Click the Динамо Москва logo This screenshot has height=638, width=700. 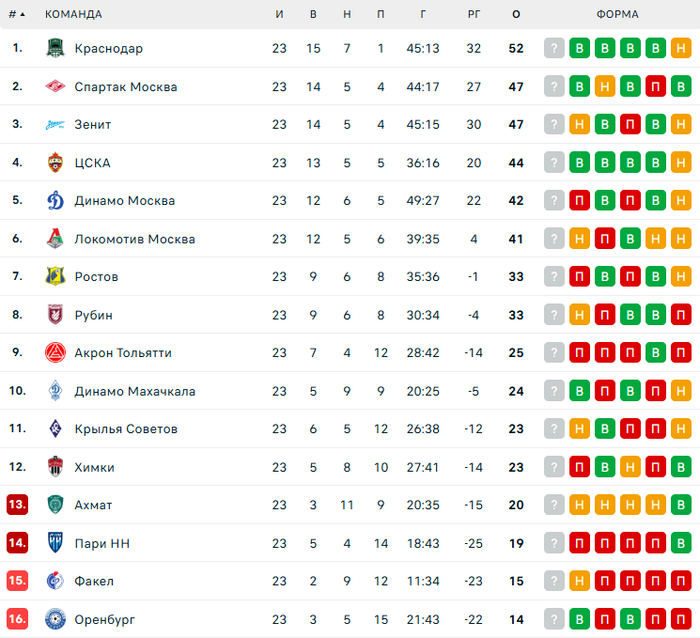pos(55,200)
